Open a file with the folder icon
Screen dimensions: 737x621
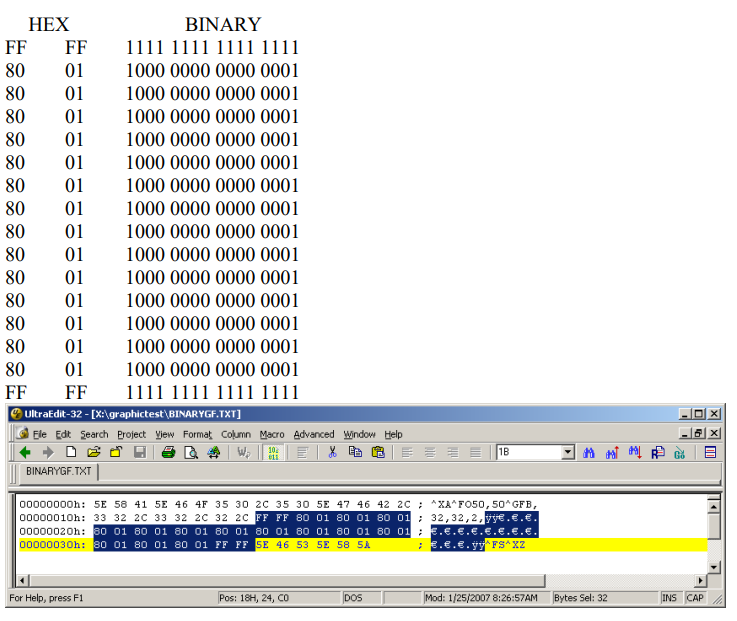[x=94, y=452]
